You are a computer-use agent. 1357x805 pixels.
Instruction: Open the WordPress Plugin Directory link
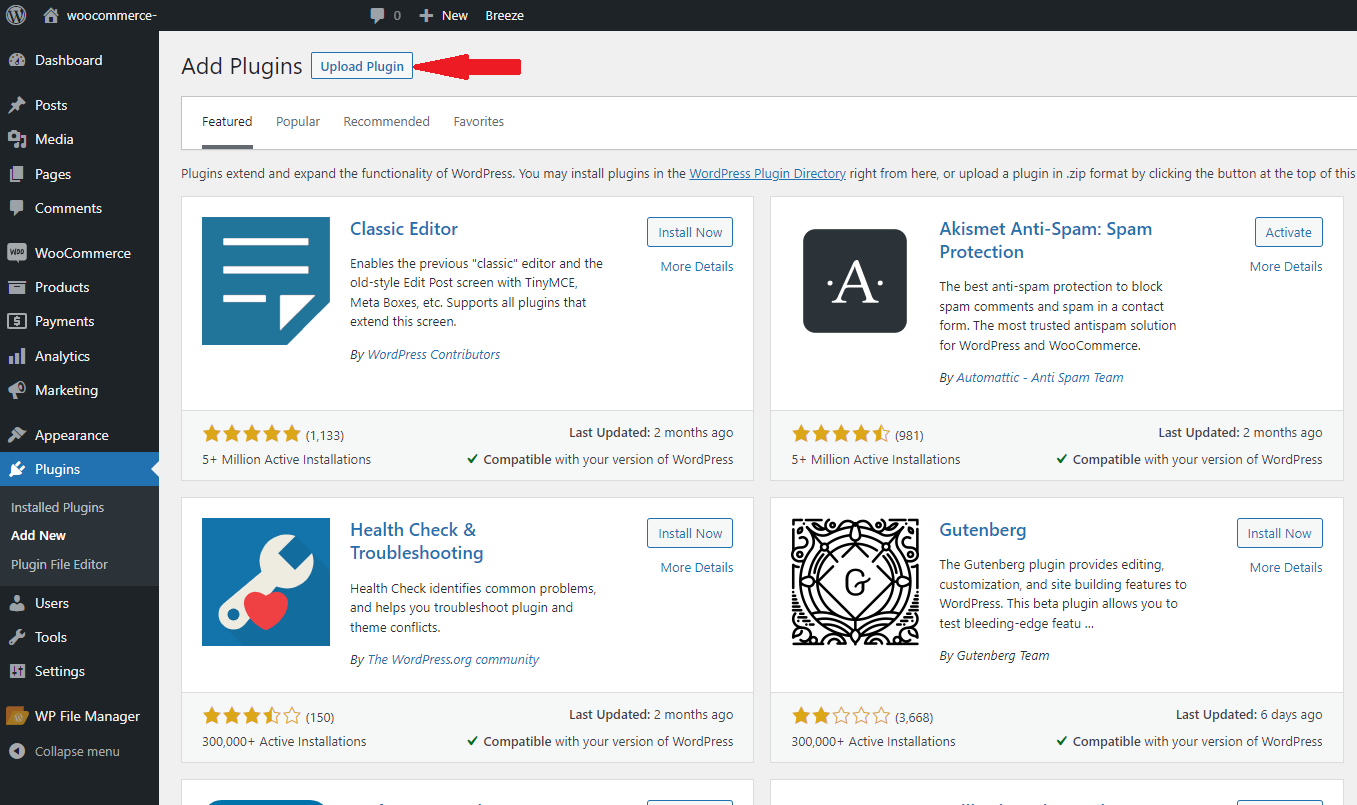click(768, 173)
